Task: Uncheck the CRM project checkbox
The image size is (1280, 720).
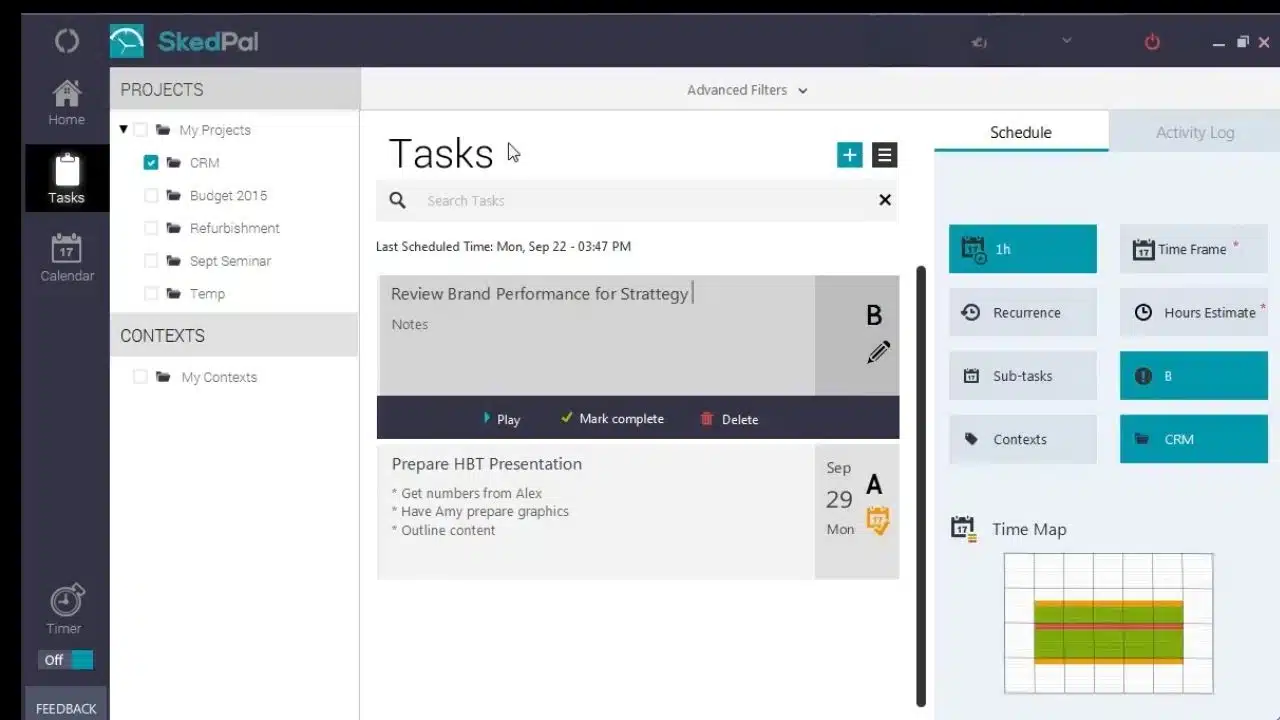Action: 151,162
